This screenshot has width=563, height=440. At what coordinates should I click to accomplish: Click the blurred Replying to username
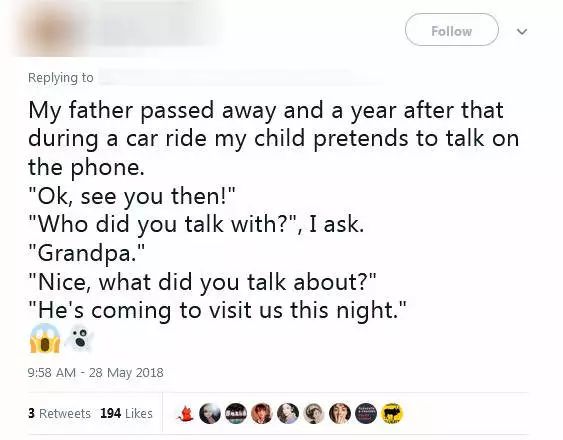click(241, 77)
